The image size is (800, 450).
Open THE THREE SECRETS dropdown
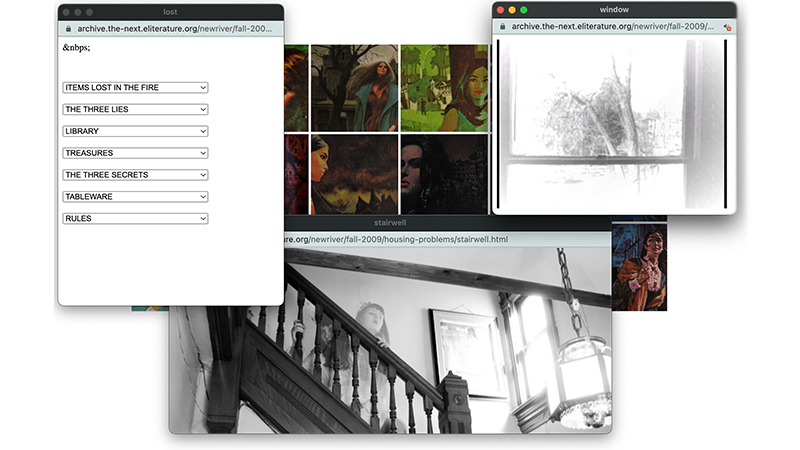[x=135, y=175]
